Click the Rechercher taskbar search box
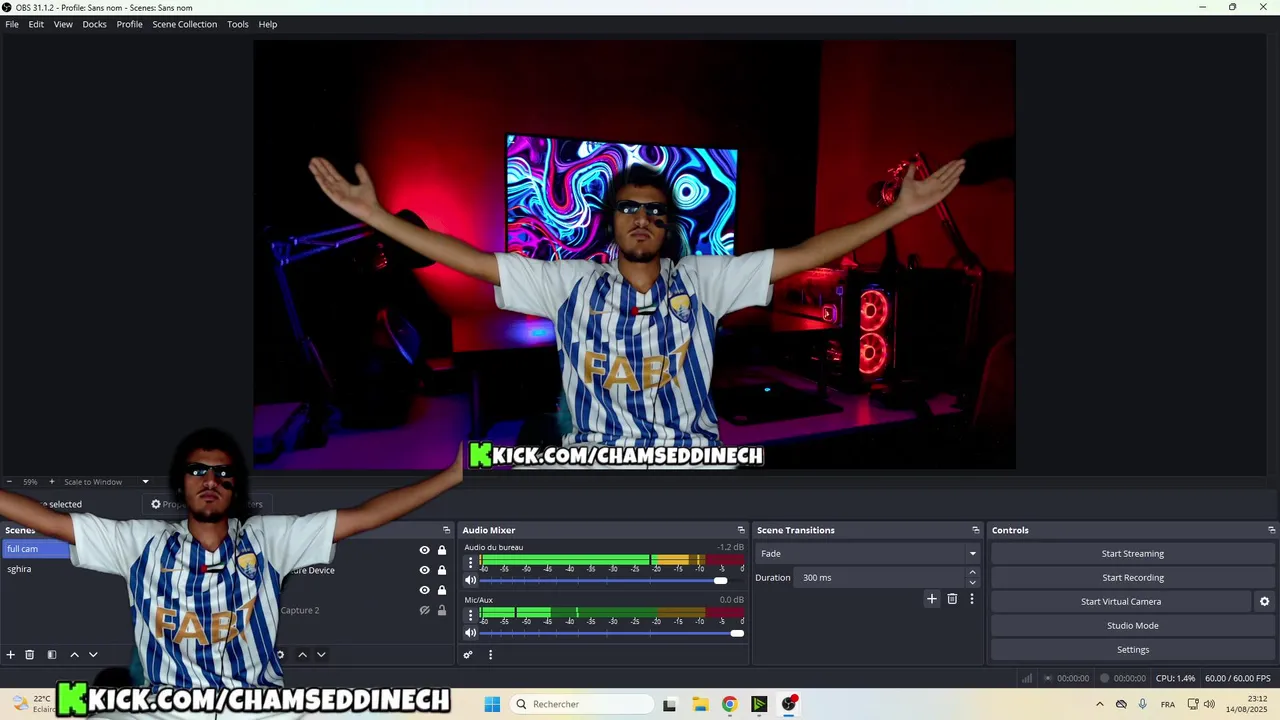This screenshot has width=1280, height=720. (583, 704)
